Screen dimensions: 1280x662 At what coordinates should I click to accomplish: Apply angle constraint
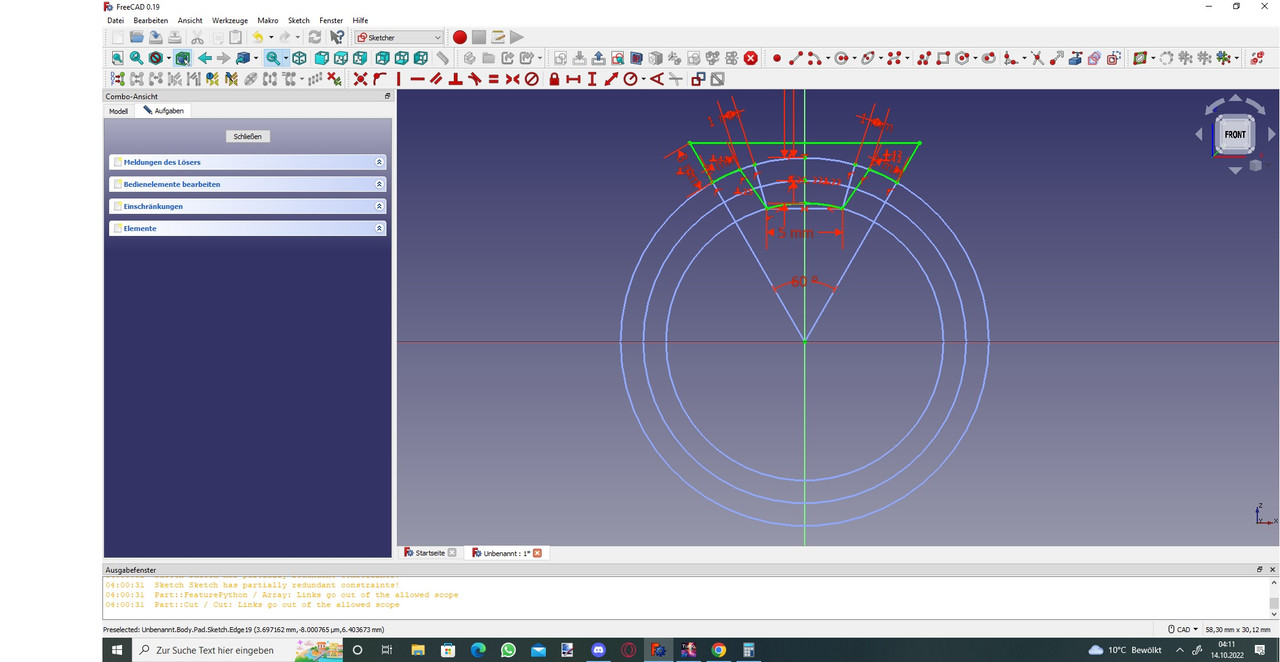tap(657, 78)
